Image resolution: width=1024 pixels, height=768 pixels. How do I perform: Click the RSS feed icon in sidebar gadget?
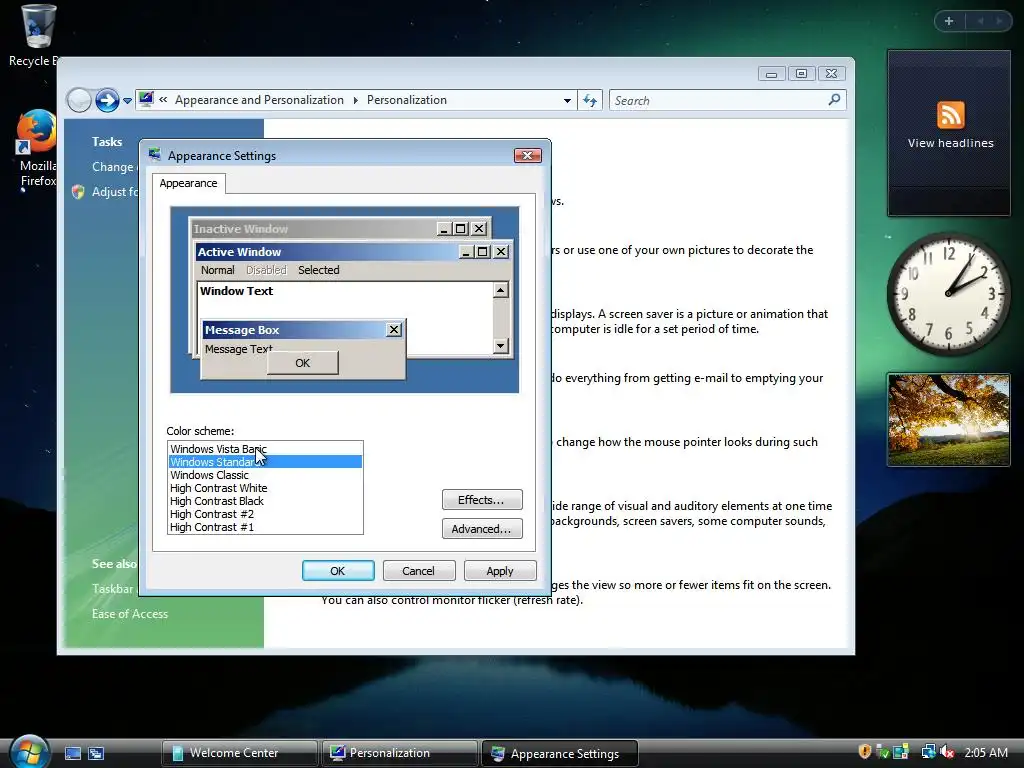[x=950, y=115]
